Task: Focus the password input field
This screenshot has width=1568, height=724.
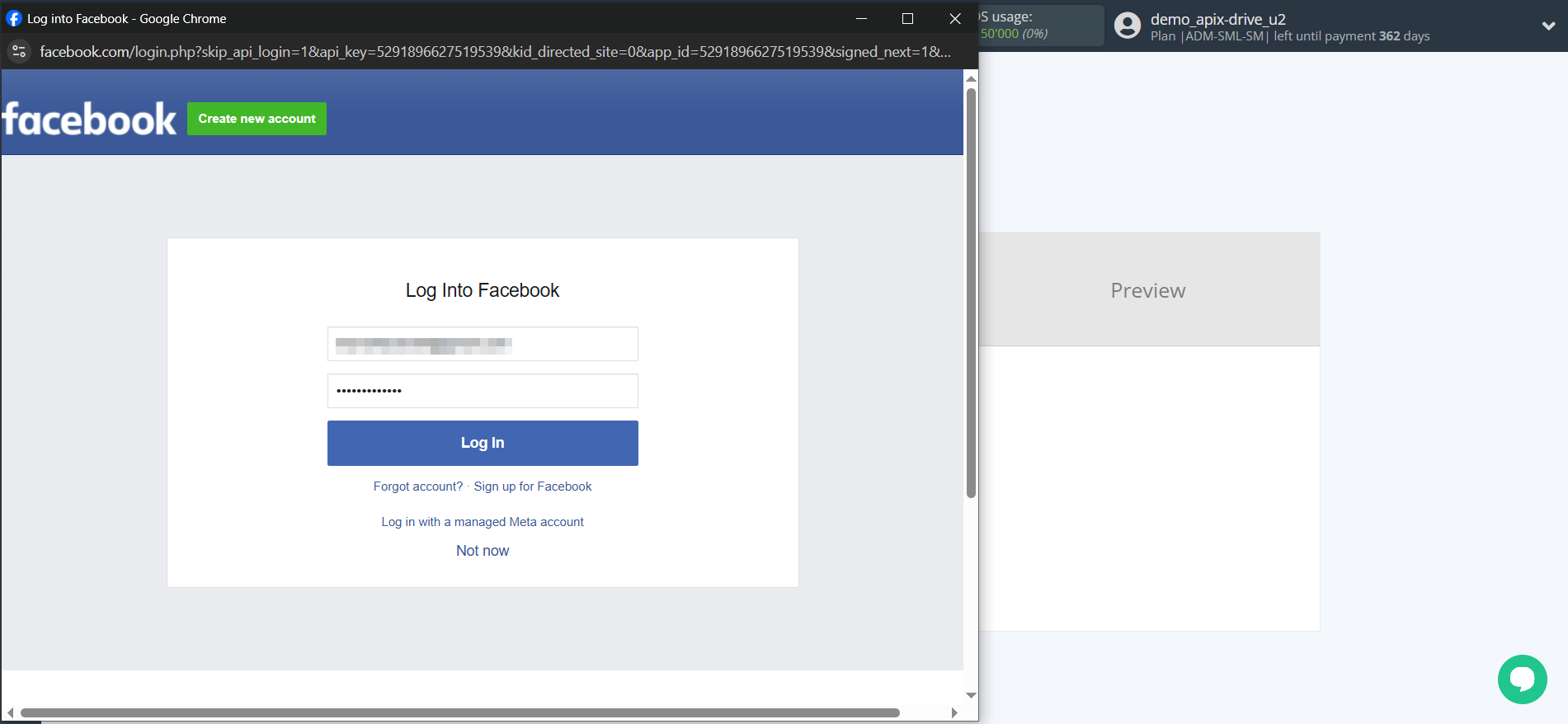Action: click(483, 391)
